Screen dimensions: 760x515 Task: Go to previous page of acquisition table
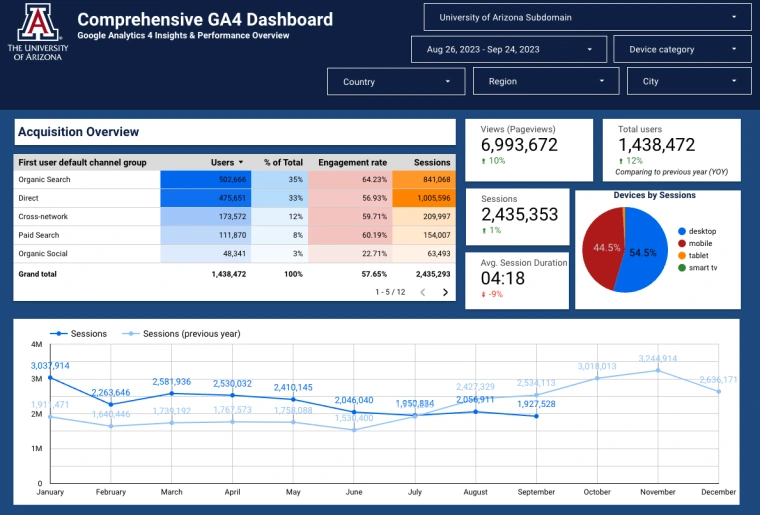pyautogui.click(x=423, y=292)
